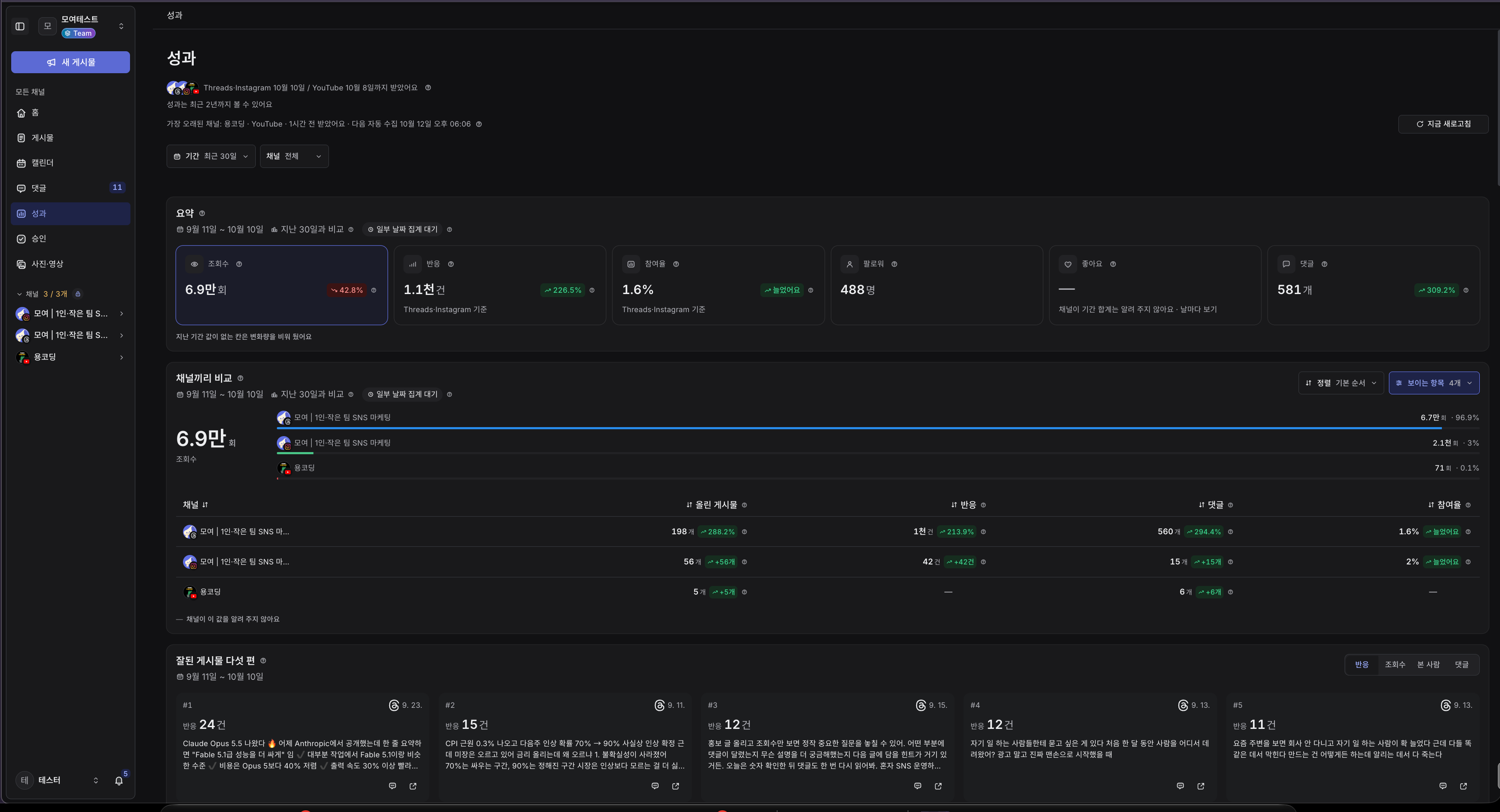The width and height of the screenshot is (1500, 812).
Task: Open 댓글 in the sidebar
Action: [71, 188]
